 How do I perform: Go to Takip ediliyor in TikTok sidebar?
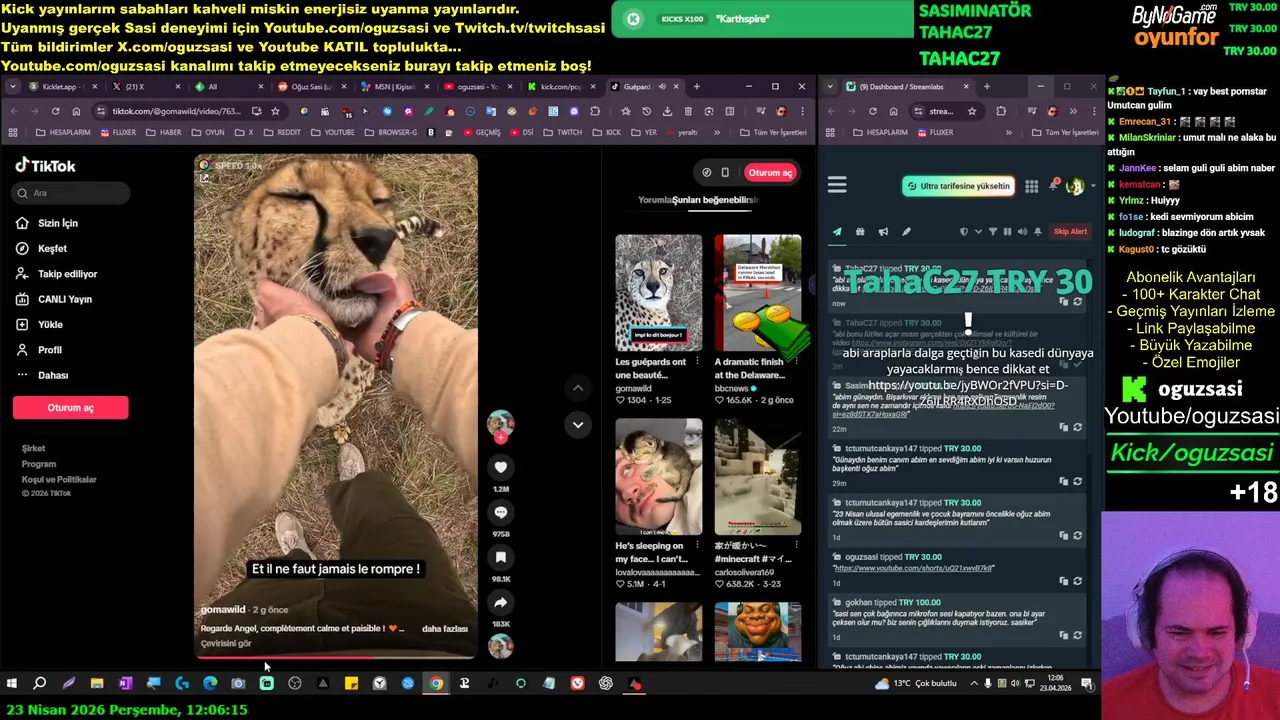pyautogui.click(x=57, y=274)
